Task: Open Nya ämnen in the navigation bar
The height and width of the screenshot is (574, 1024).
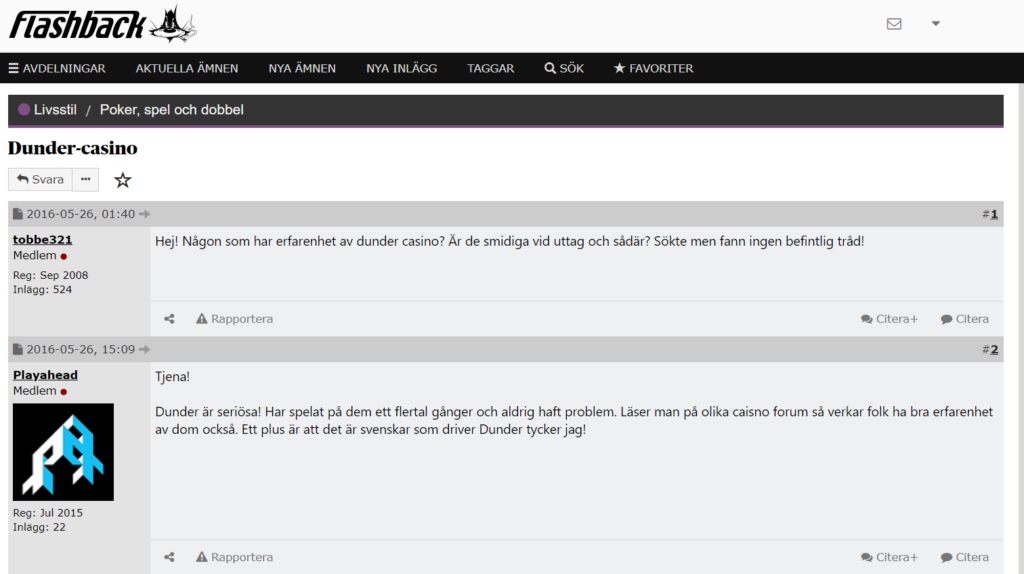Action: (x=302, y=68)
